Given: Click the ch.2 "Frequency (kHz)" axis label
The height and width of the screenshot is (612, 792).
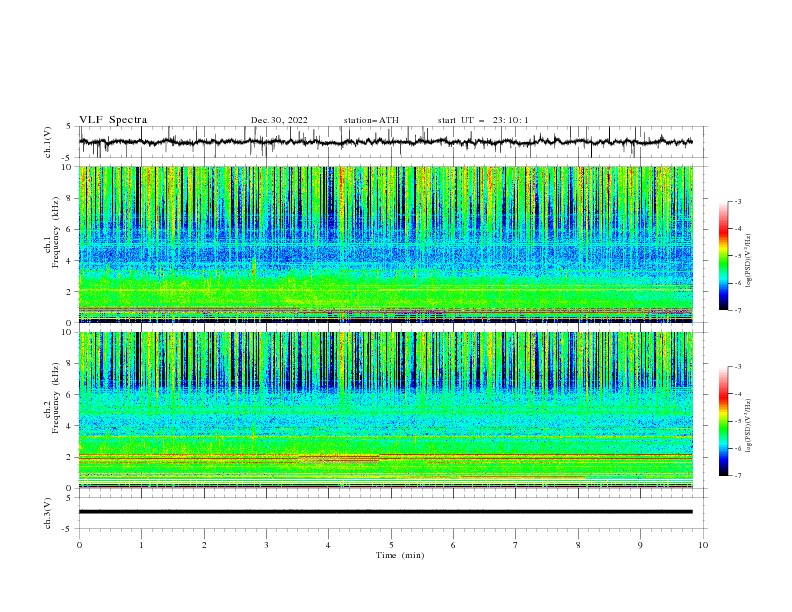Looking at the screenshot, I should click(x=57, y=398).
